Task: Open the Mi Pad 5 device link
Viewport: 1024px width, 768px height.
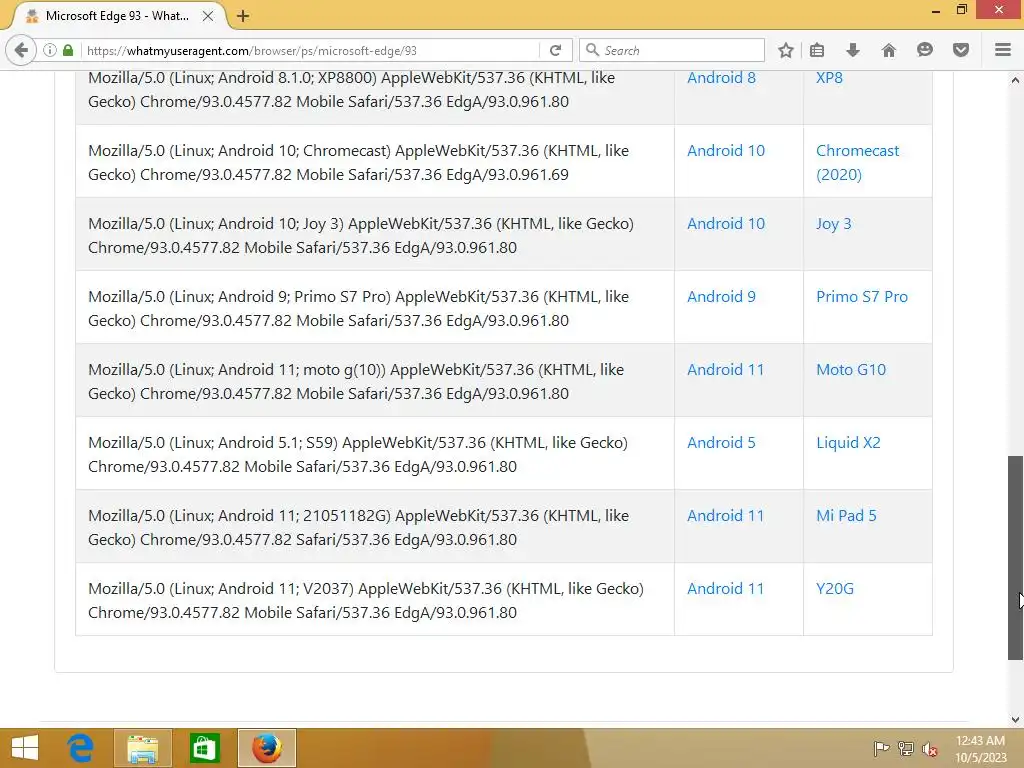Action: coord(846,517)
